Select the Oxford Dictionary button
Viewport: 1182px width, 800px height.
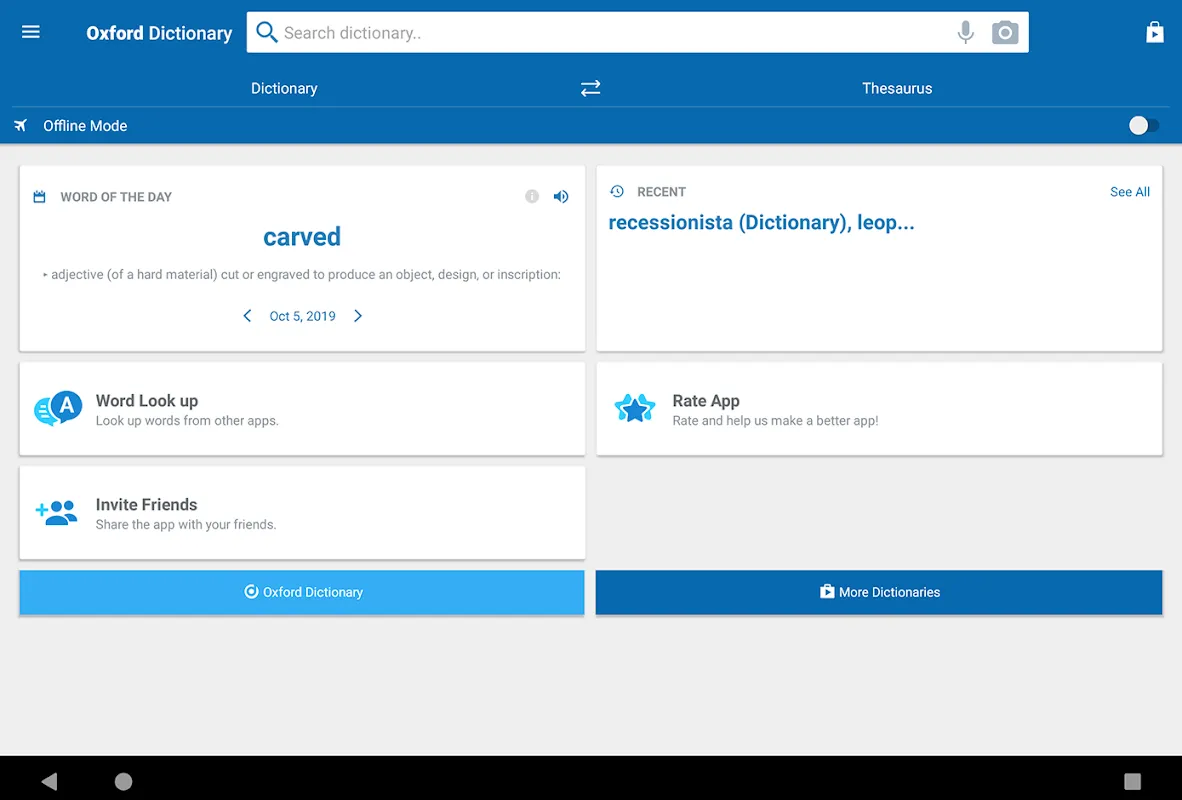tap(302, 593)
